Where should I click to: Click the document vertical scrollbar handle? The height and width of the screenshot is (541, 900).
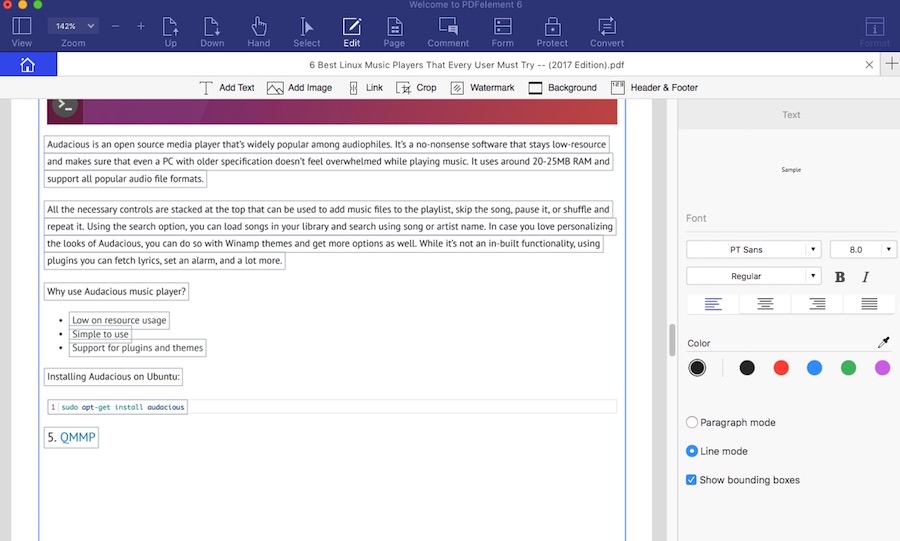672,340
